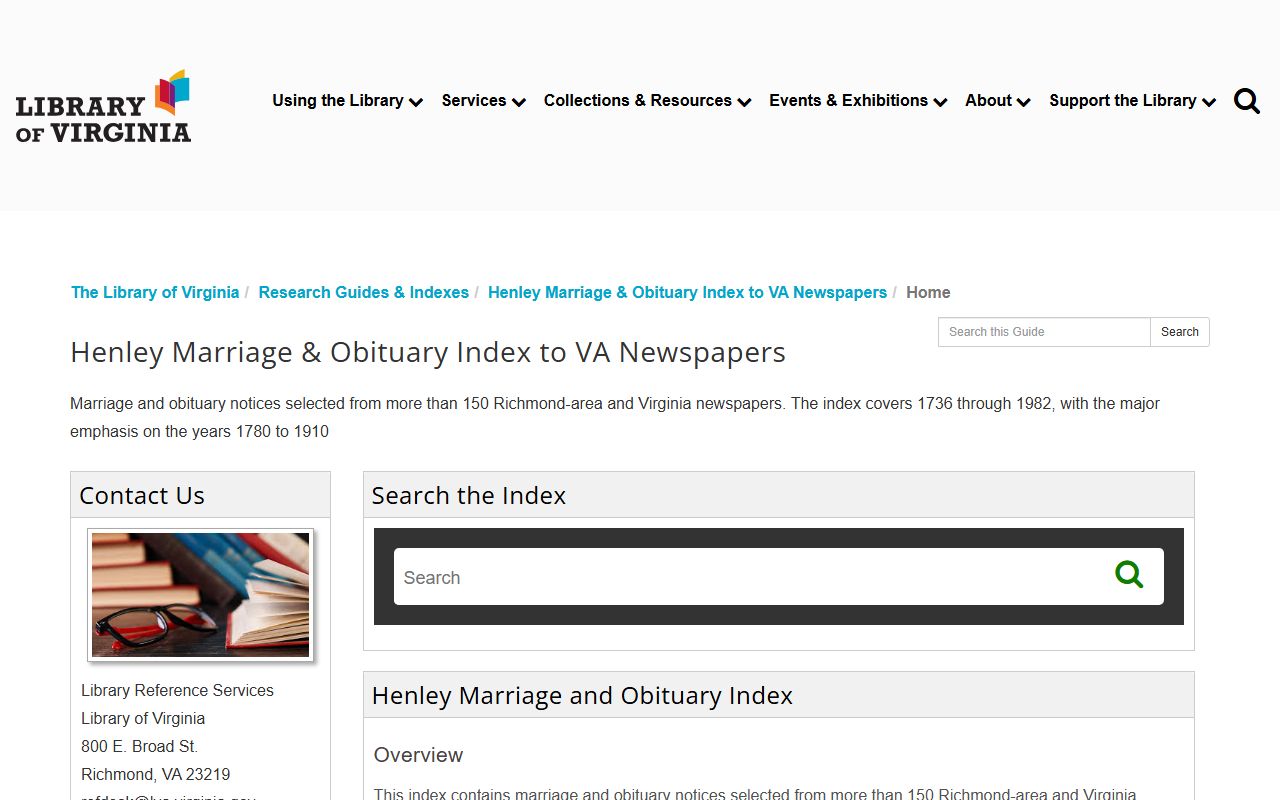Click Henley Marriage and Obituary Index heading
Viewport: 1280px width, 800px height.
click(x=582, y=695)
